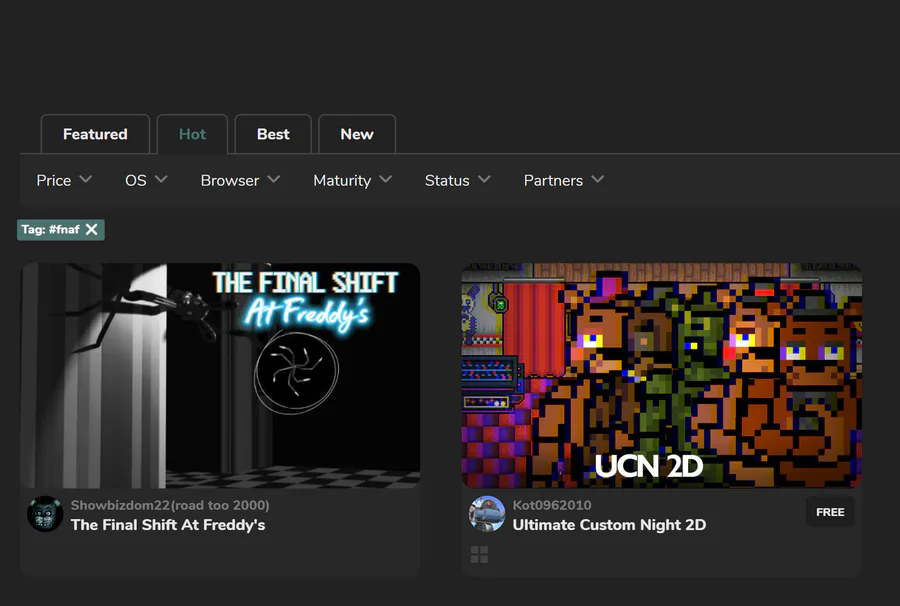Remove the #fnaf tag filter
The image size is (900, 606).
91,230
